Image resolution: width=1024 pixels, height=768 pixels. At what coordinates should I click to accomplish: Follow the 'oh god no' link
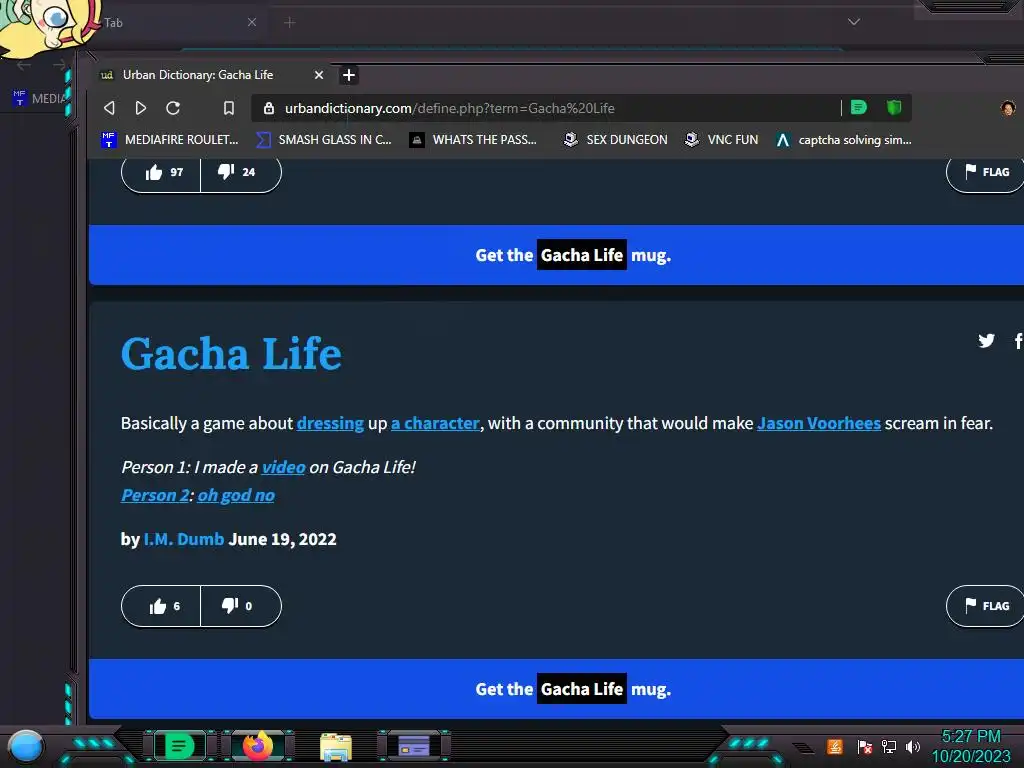(x=236, y=495)
